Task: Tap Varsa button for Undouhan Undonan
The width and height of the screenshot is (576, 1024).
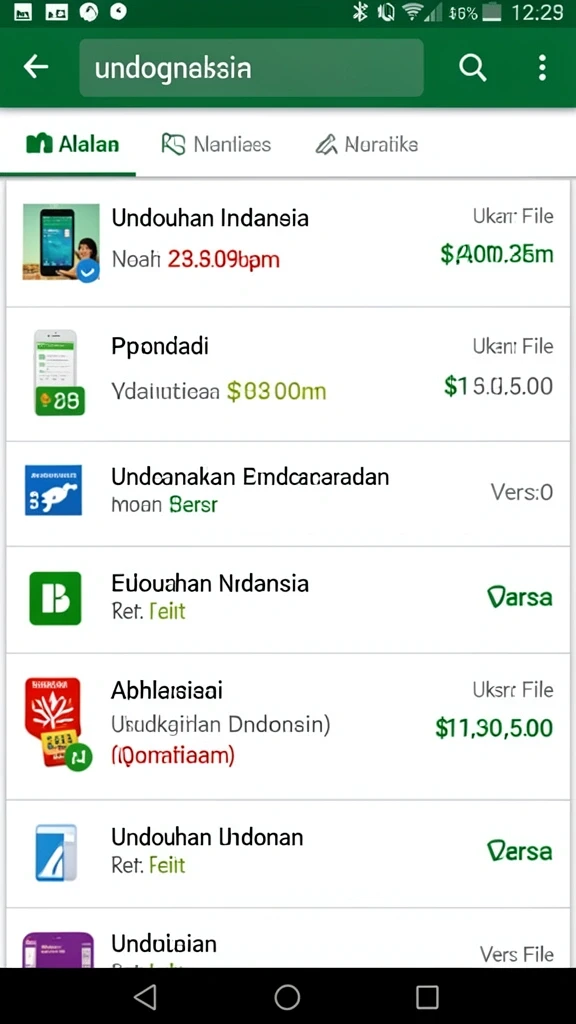Action: [520, 851]
